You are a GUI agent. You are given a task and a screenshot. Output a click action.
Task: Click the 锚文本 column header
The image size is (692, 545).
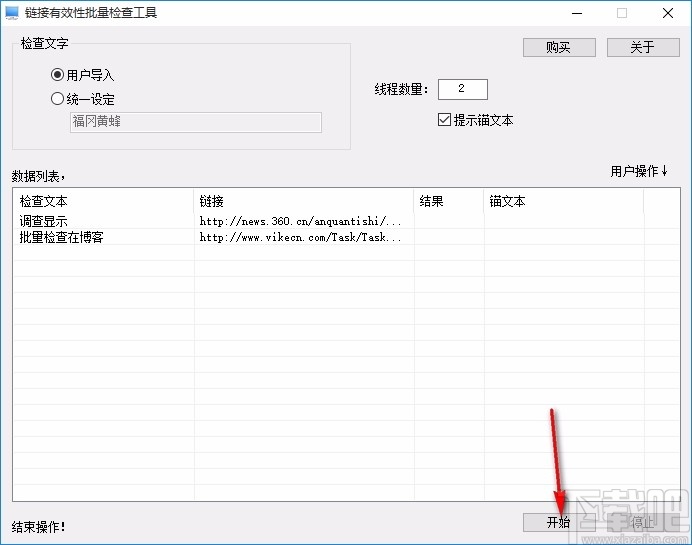tap(564, 201)
